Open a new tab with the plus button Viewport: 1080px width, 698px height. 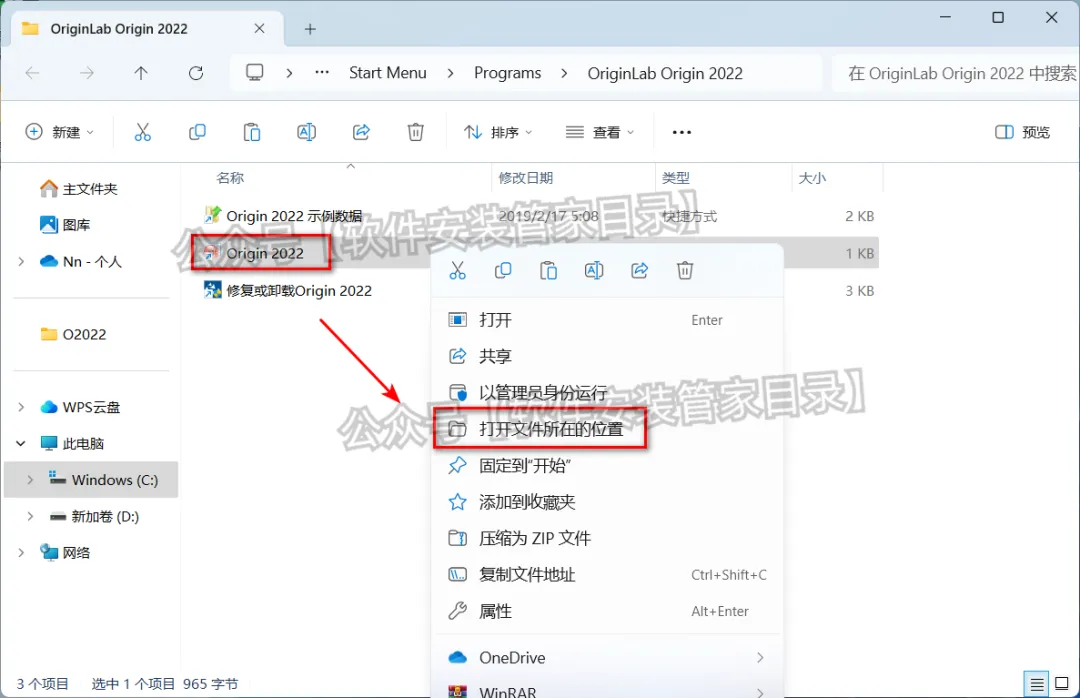pyautogui.click(x=310, y=29)
